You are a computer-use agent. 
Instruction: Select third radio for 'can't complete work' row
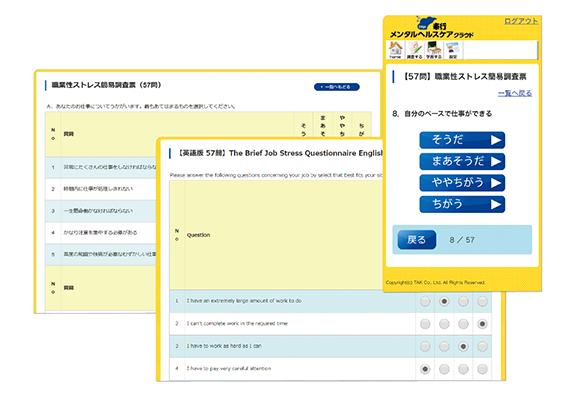point(463,324)
